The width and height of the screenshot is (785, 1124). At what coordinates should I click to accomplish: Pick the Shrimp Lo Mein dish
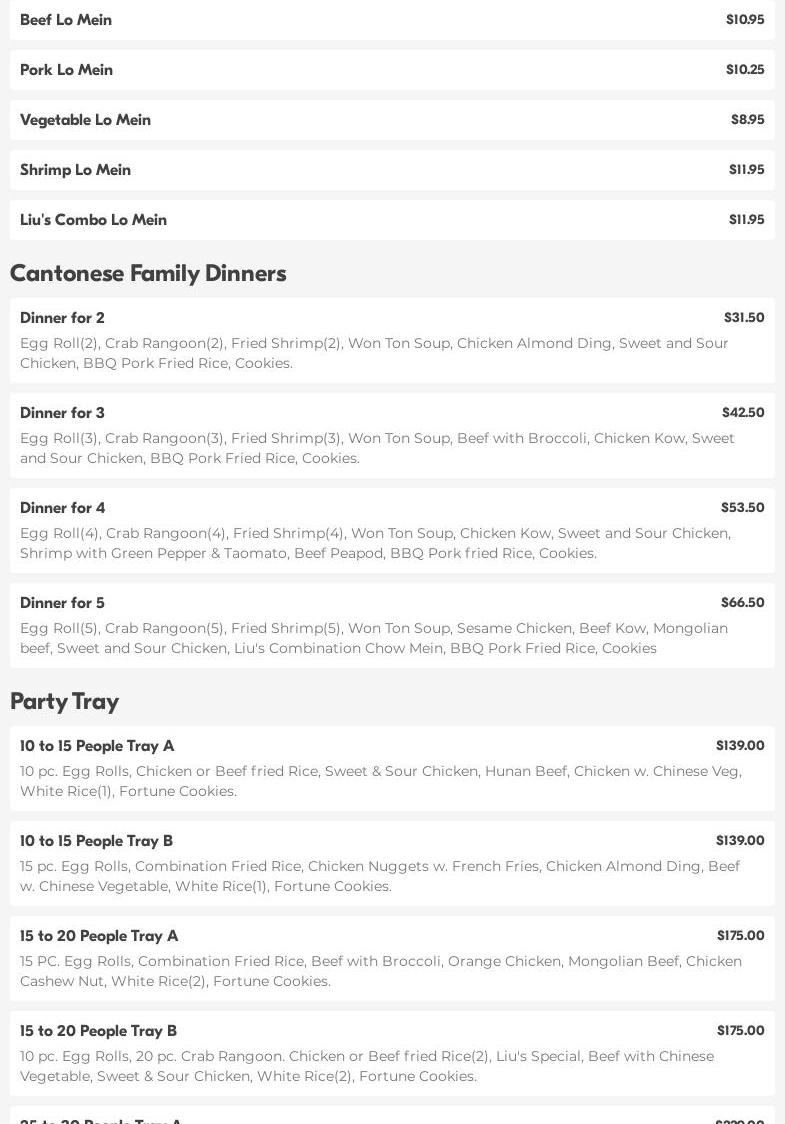(75, 170)
